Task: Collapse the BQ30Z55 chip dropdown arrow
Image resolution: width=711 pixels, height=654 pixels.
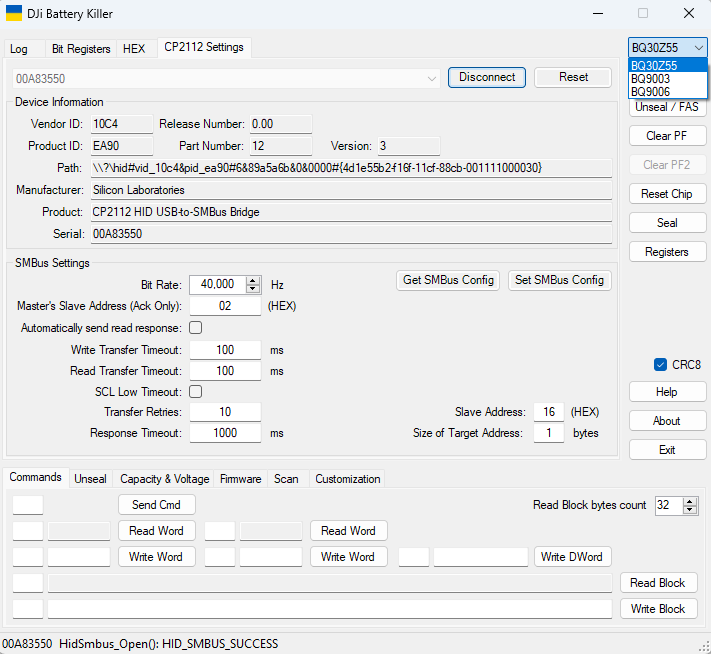Action: tap(698, 48)
